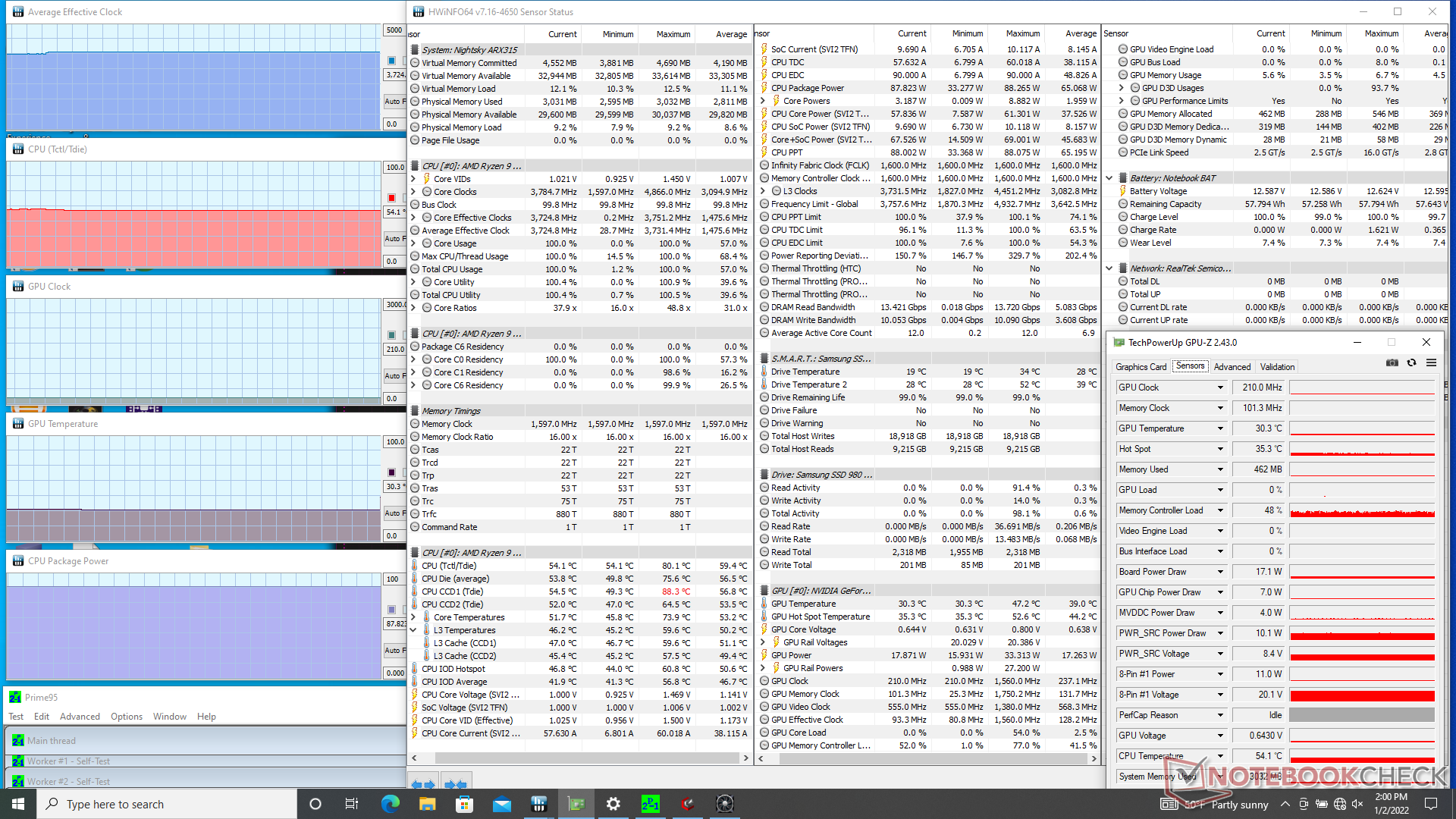This screenshot has width=1456, height=819.
Task: Collapse the L3 Temperatures group
Action: pyautogui.click(x=413, y=630)
